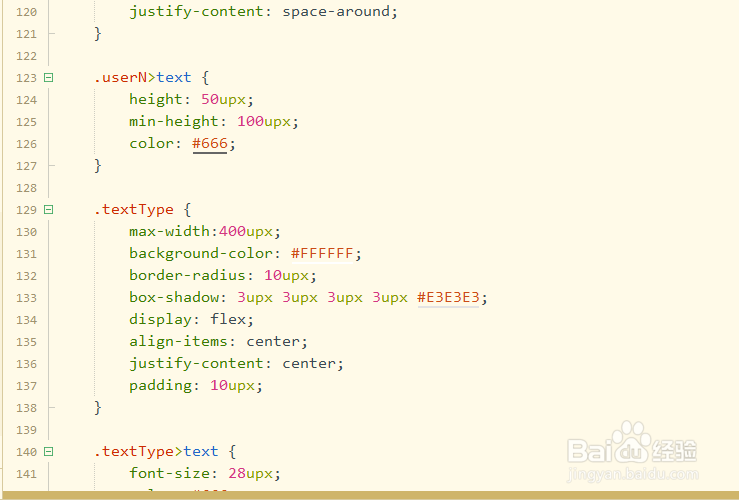Click the 'box-shadow' property name
The width and height of the screenshot is (739, 500).
174,297
